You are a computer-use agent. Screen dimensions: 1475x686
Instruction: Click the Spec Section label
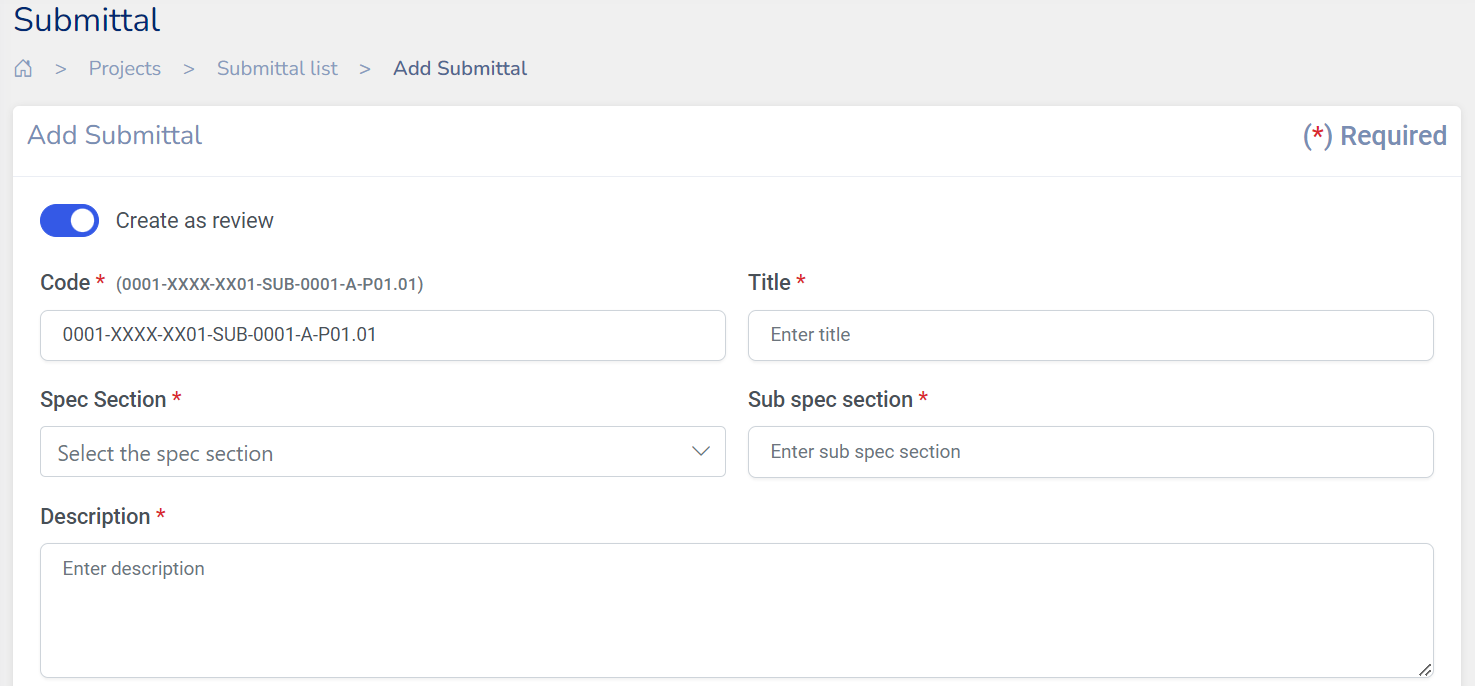pyautogui.click(x=103, y=400)
